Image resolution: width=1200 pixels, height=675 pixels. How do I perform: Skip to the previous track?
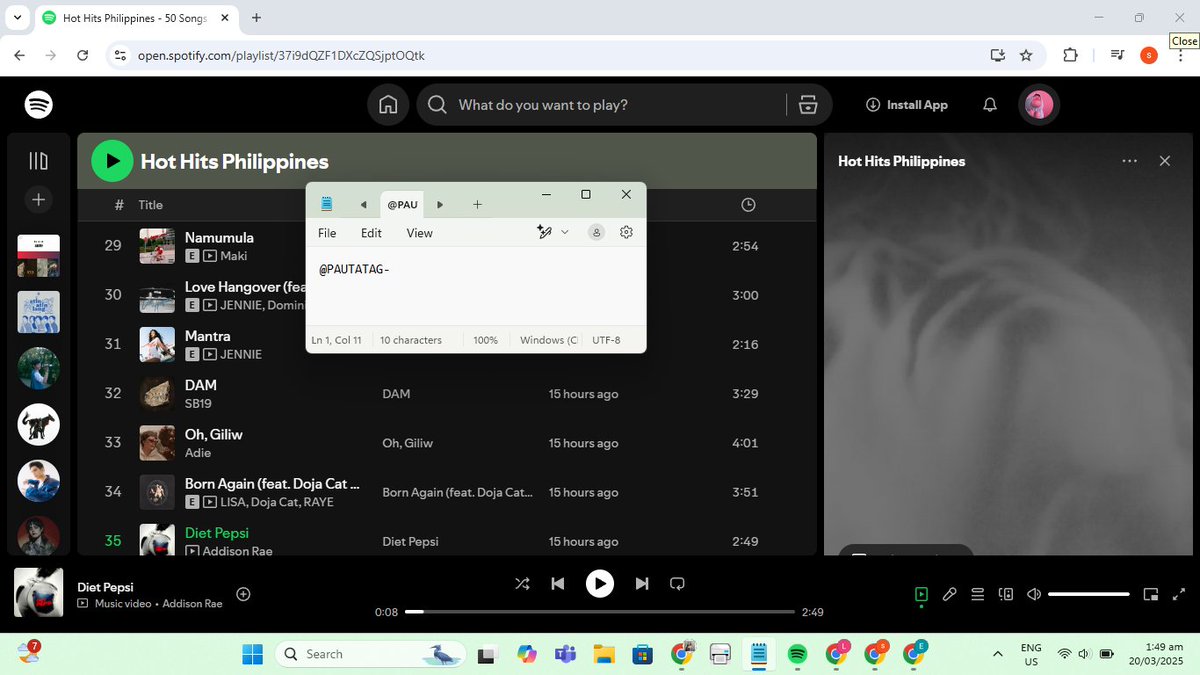tap(558, 583)
